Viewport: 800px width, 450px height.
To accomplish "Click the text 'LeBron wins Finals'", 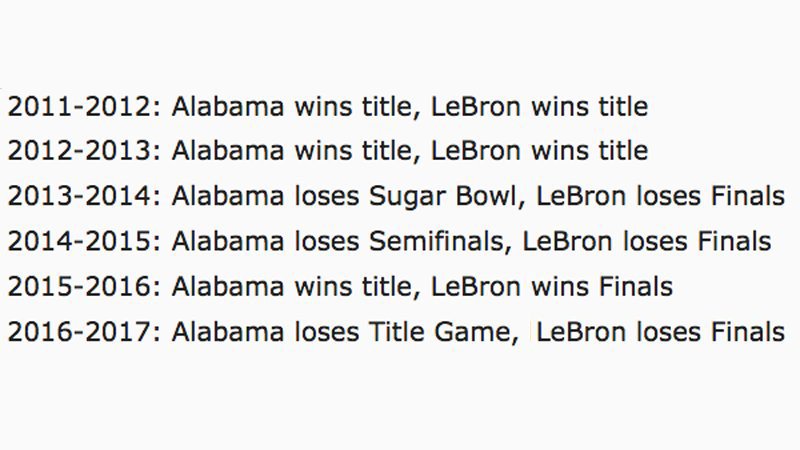I will 552,287.
